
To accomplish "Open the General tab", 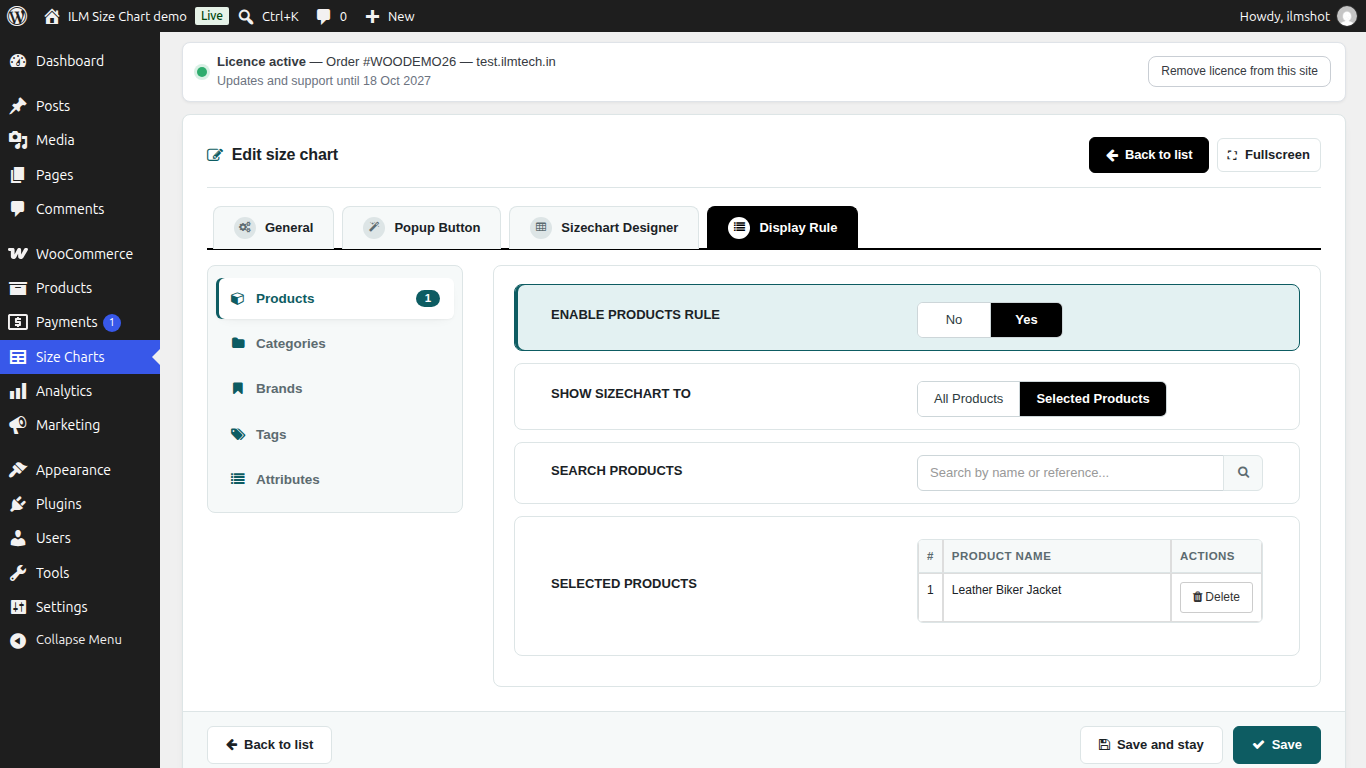I will 273,228.
